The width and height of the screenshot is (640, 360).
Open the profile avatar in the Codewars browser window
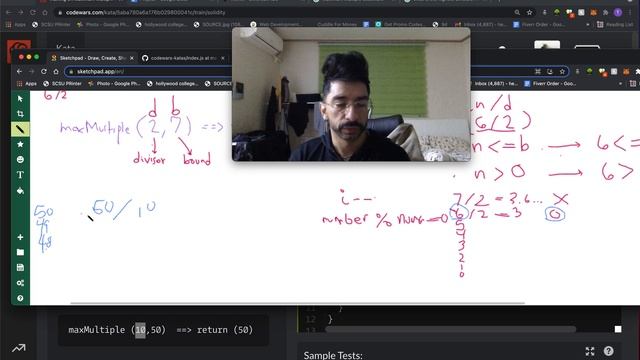[x=618, y=13]
